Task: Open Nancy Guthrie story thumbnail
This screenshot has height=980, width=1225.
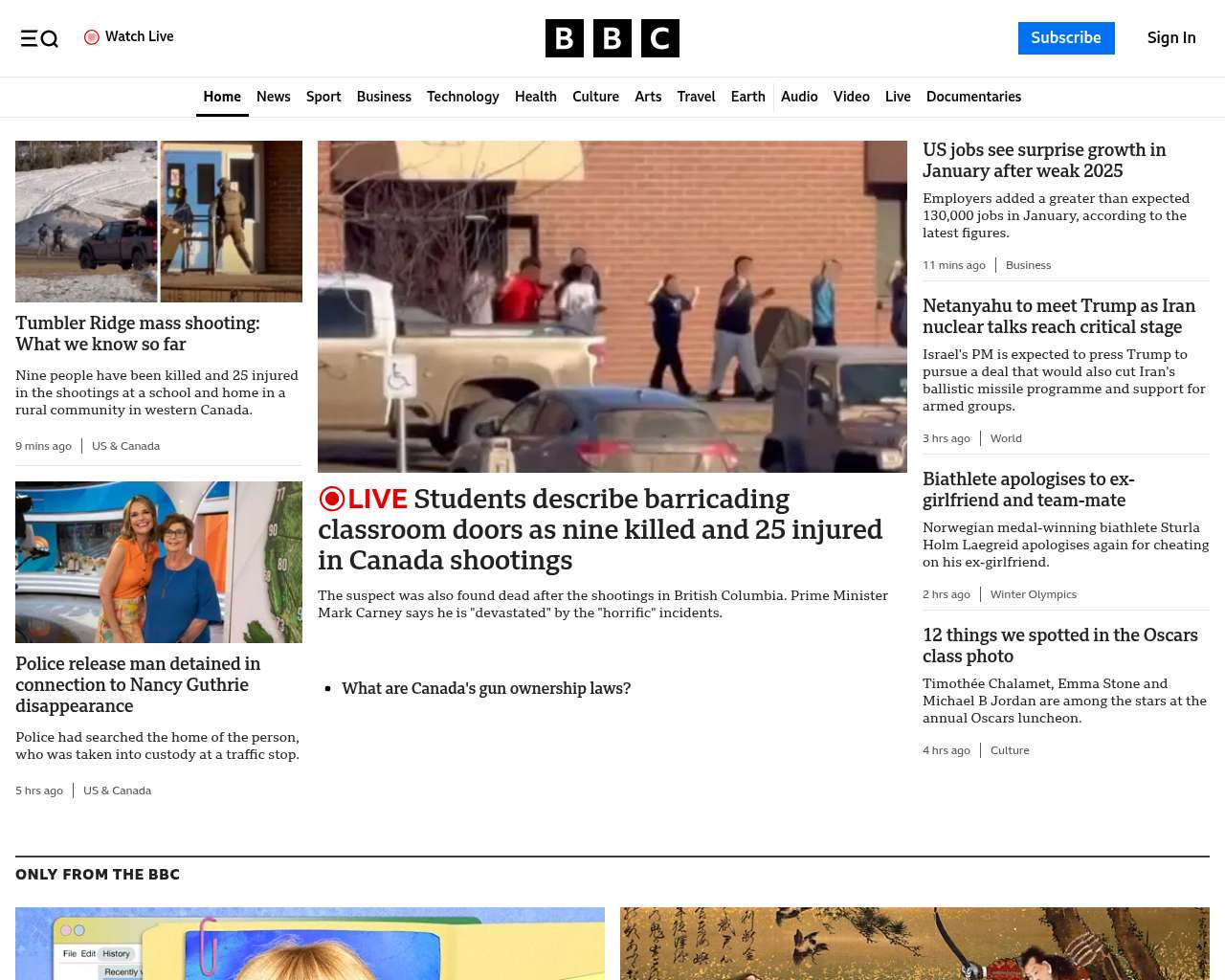Action: (x=159, y=562)
